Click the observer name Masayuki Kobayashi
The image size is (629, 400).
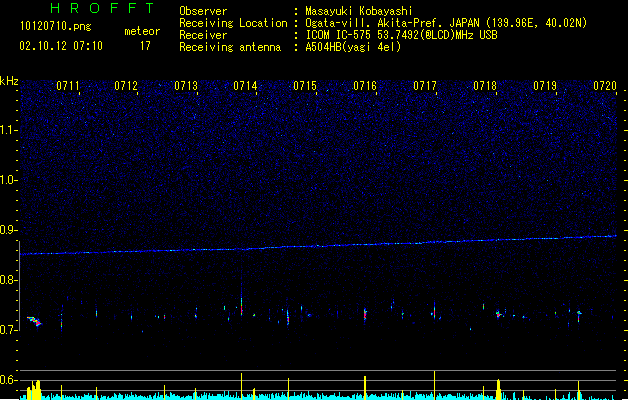pos(359,11)
